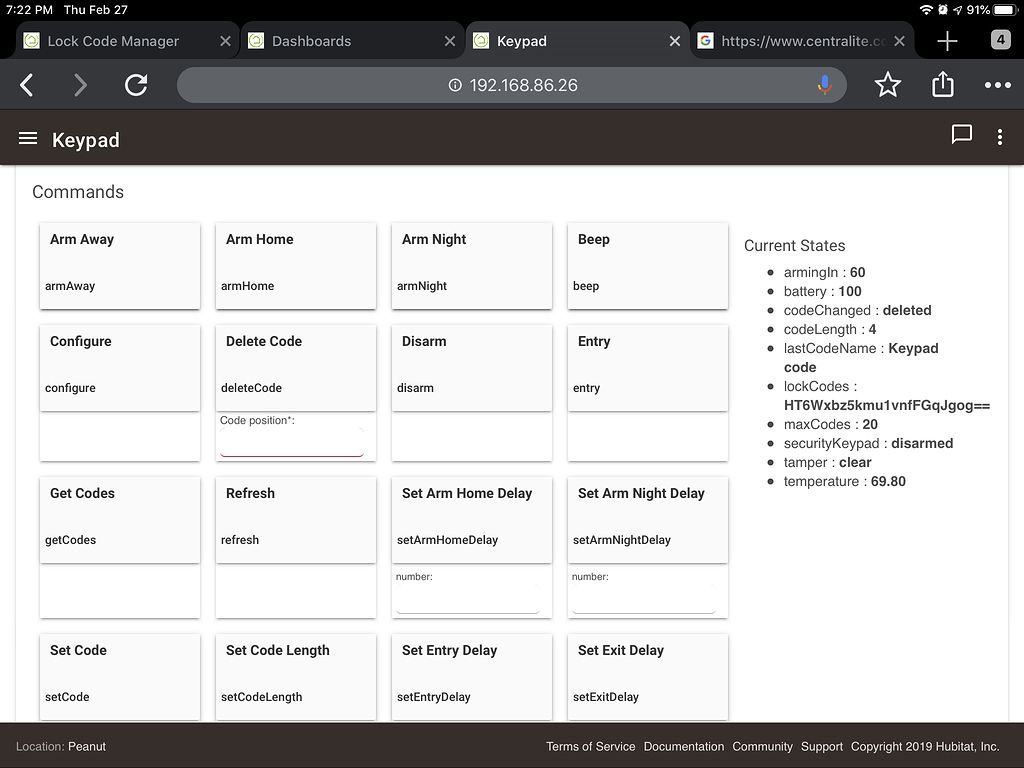Open the Support footer link
This screenshot has width=1024, height=768.
(822, 746)
